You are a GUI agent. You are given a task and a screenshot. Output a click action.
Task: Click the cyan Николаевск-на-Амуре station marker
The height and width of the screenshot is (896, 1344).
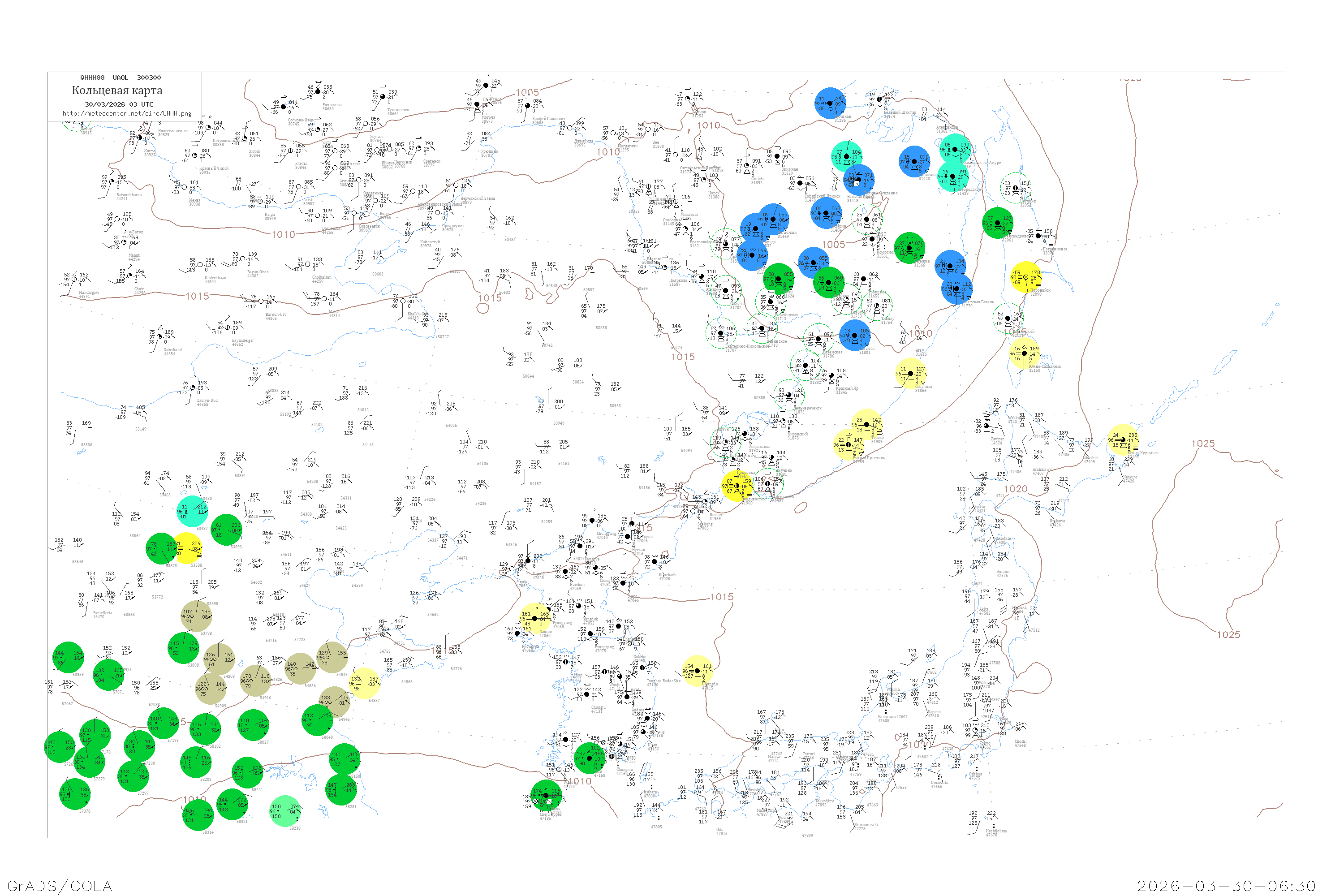955,149
